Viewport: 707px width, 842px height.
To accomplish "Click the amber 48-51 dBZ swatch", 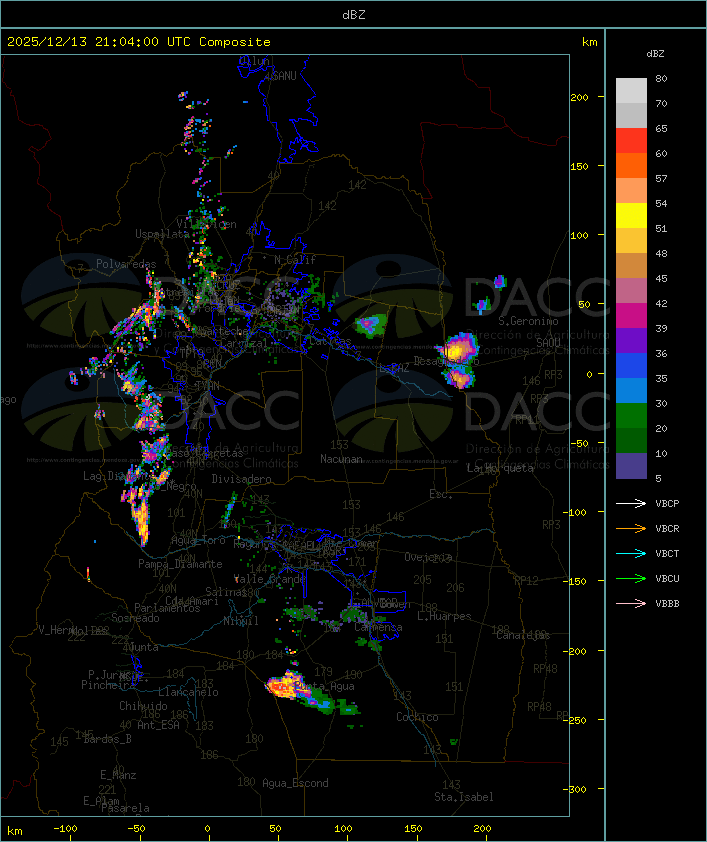I will point(631,241).
